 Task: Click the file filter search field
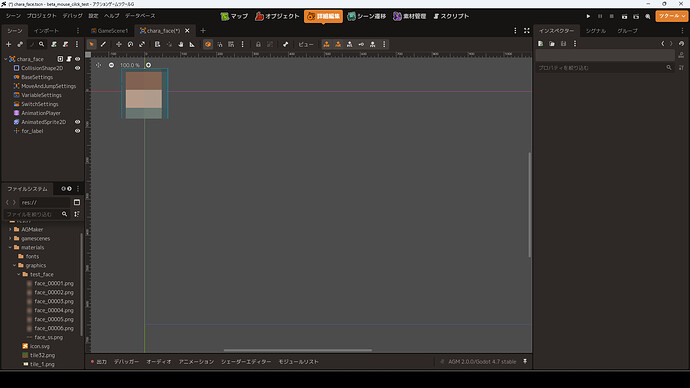click(37, 214)
